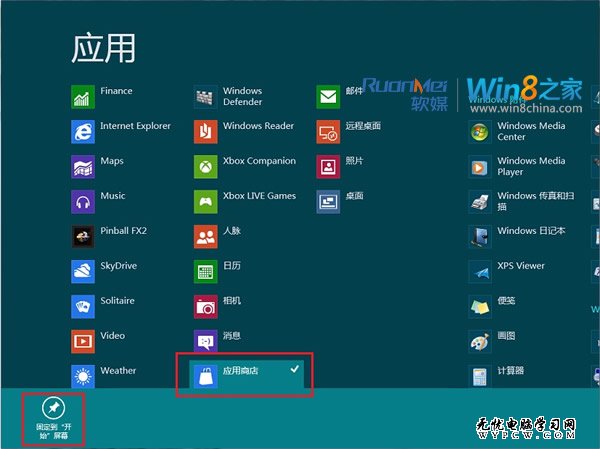Click the Windows 日记本 label

point(532,231)
